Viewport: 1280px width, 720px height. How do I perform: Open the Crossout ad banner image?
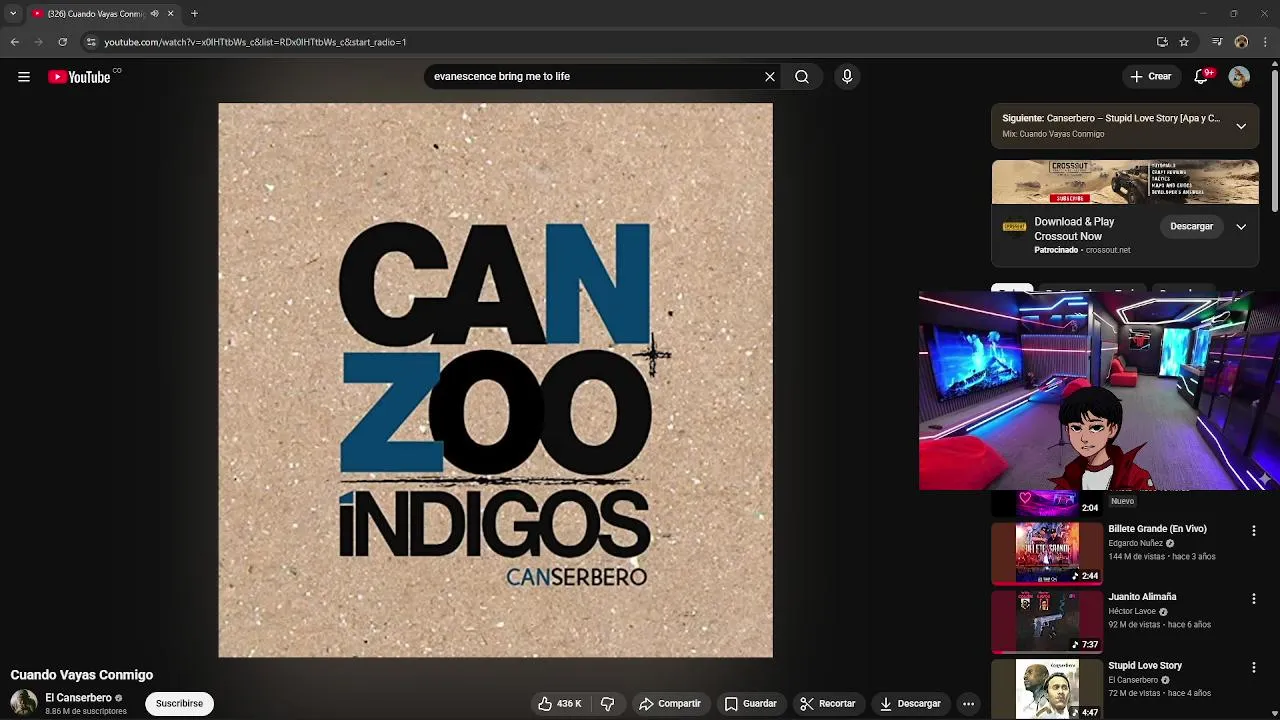click(1125, 182)
